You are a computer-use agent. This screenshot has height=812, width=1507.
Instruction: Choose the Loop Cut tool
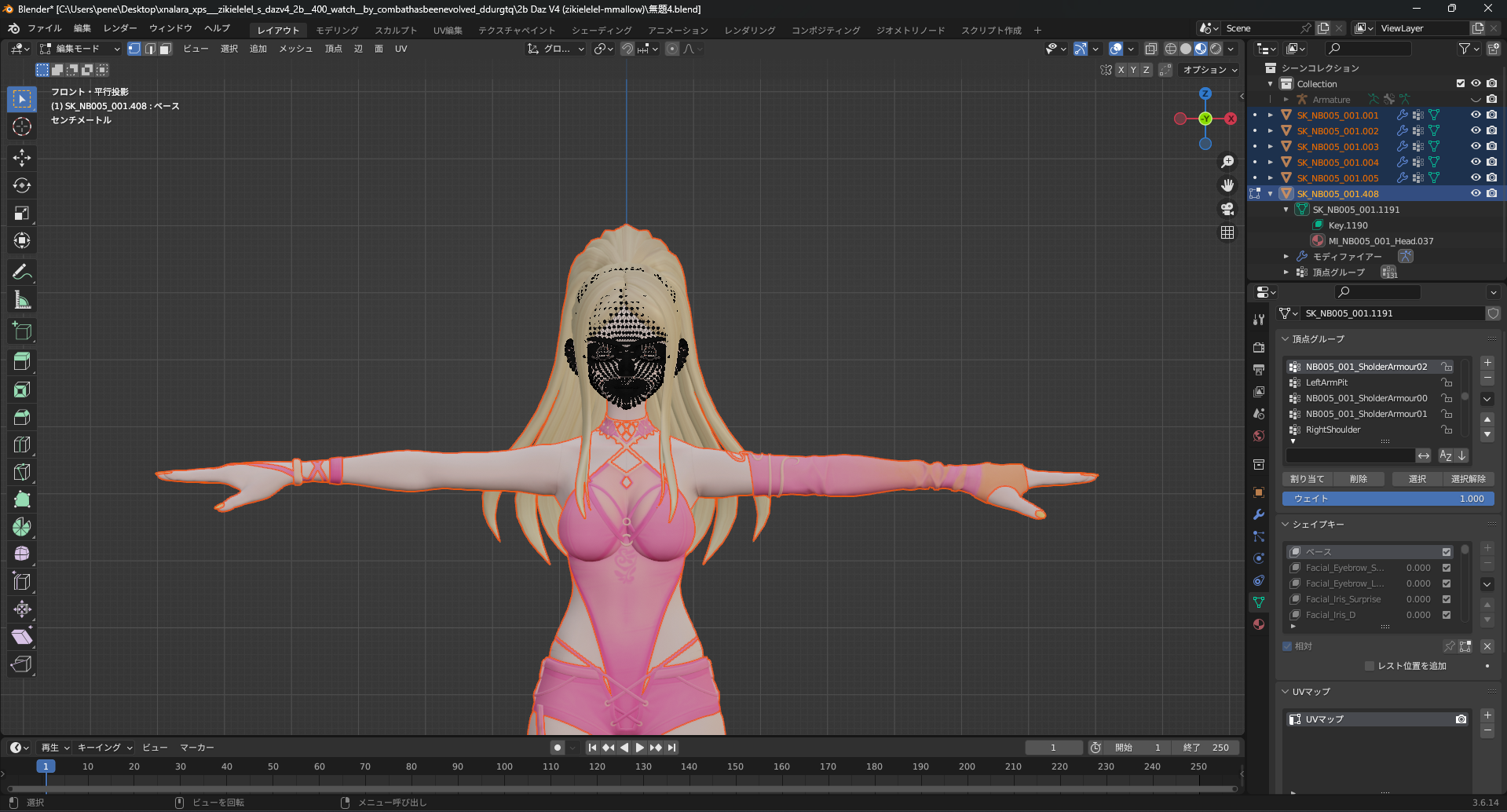[22, 444]
